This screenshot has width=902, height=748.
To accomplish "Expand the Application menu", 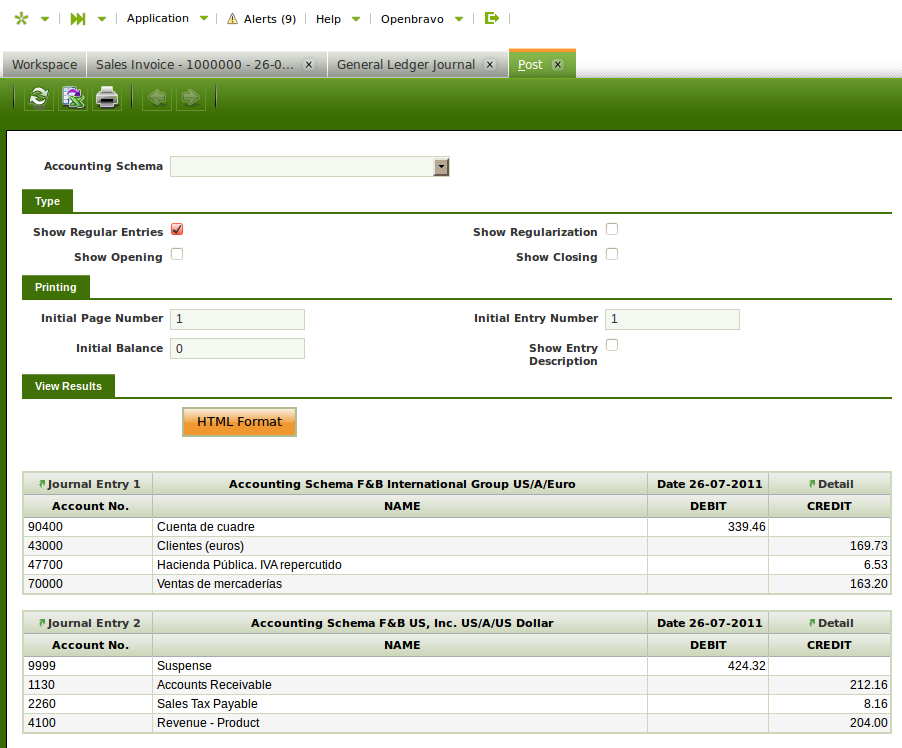I will coord(167,19).
